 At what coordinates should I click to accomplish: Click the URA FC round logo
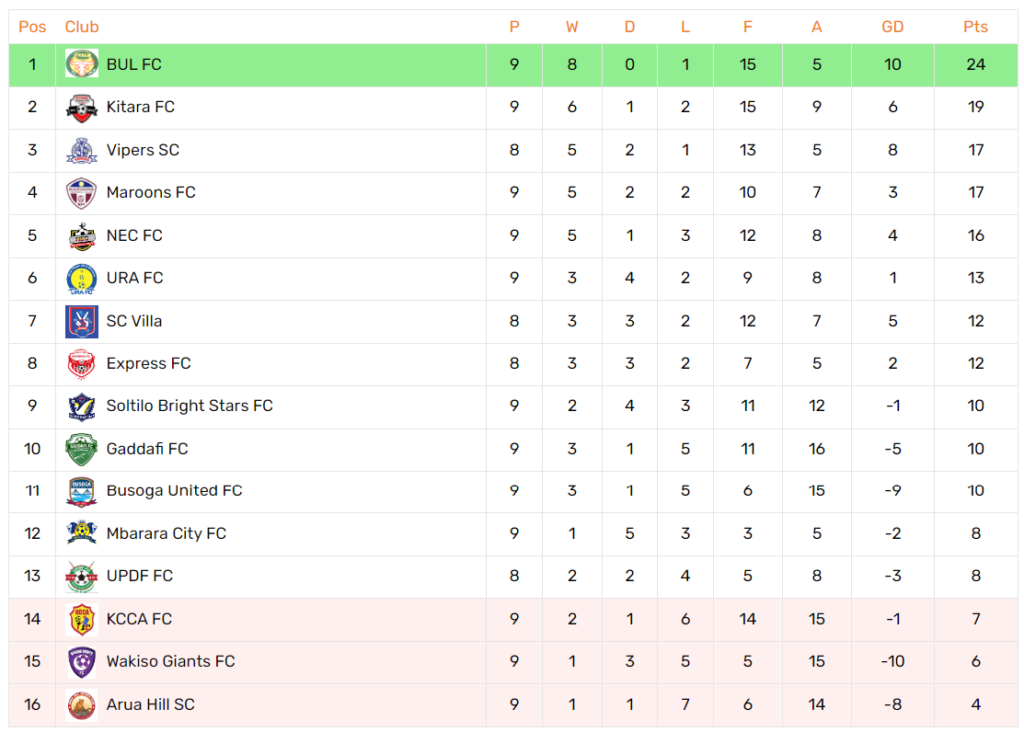[x=82, y=278]
